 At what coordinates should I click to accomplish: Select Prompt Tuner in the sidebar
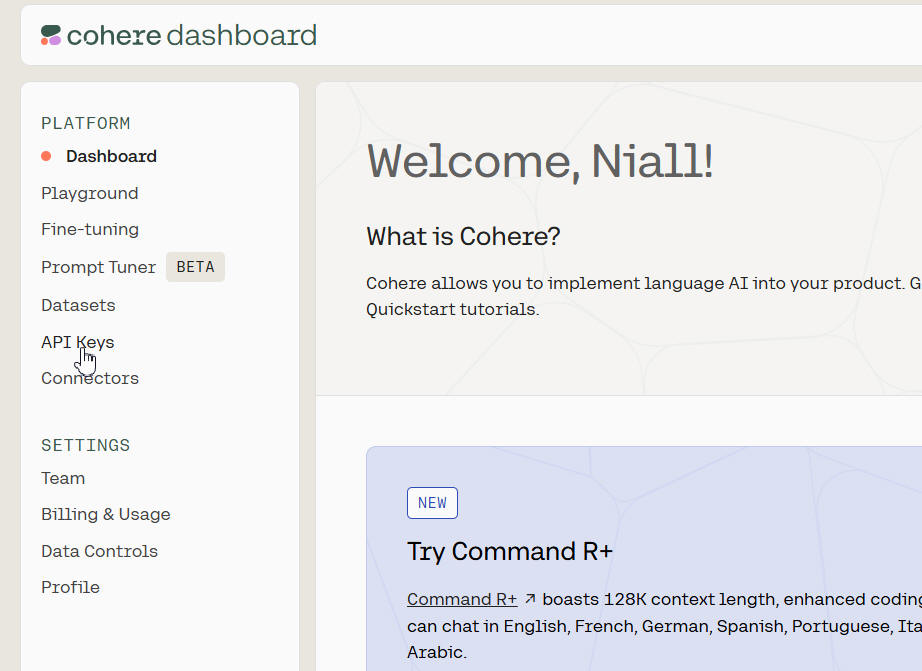[x=98, y=267]
